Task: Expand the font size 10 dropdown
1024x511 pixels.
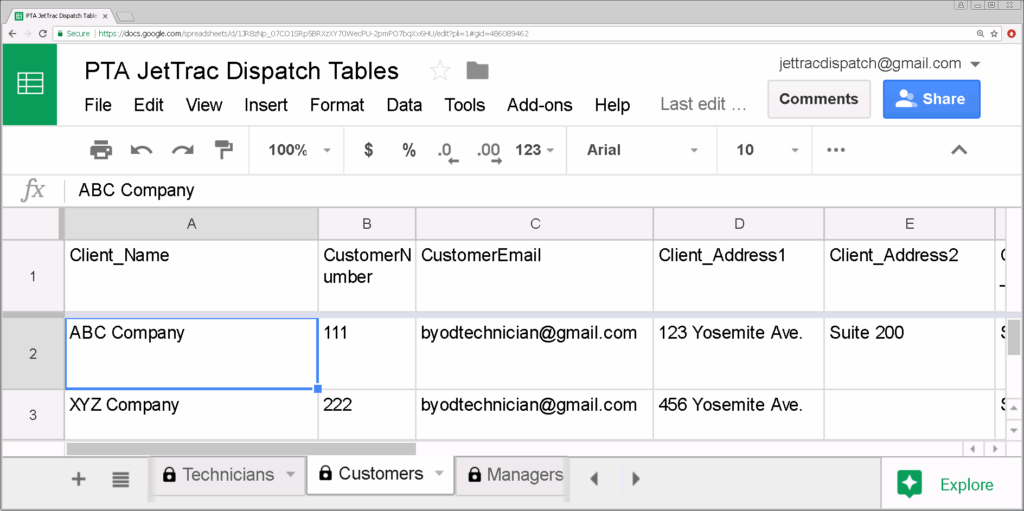Action: pyautogui.click(x=767, y=150)
